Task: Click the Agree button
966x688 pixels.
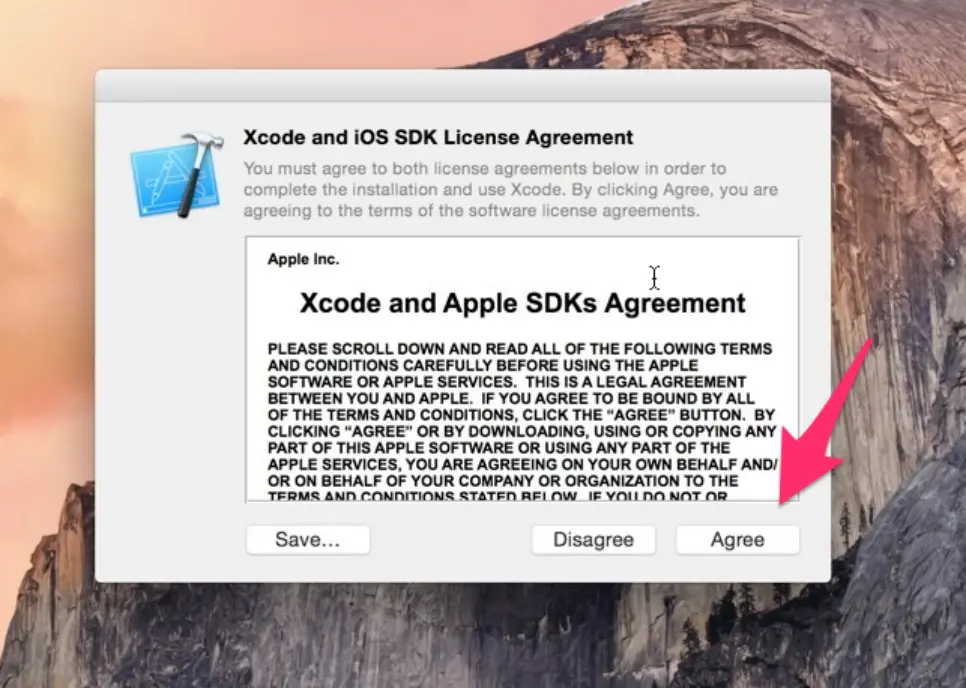Action: (x=737, y=540)
